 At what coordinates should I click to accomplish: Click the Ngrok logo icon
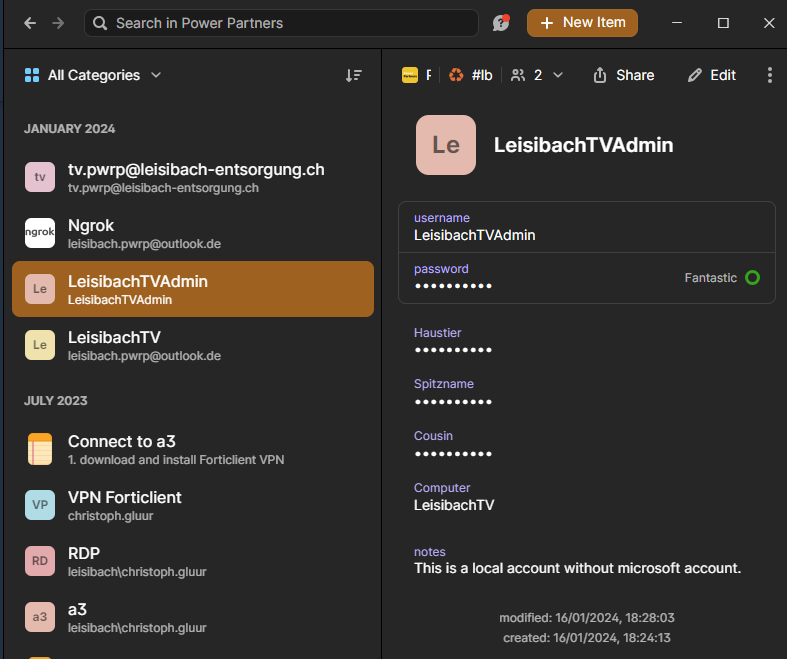(40, 233)
